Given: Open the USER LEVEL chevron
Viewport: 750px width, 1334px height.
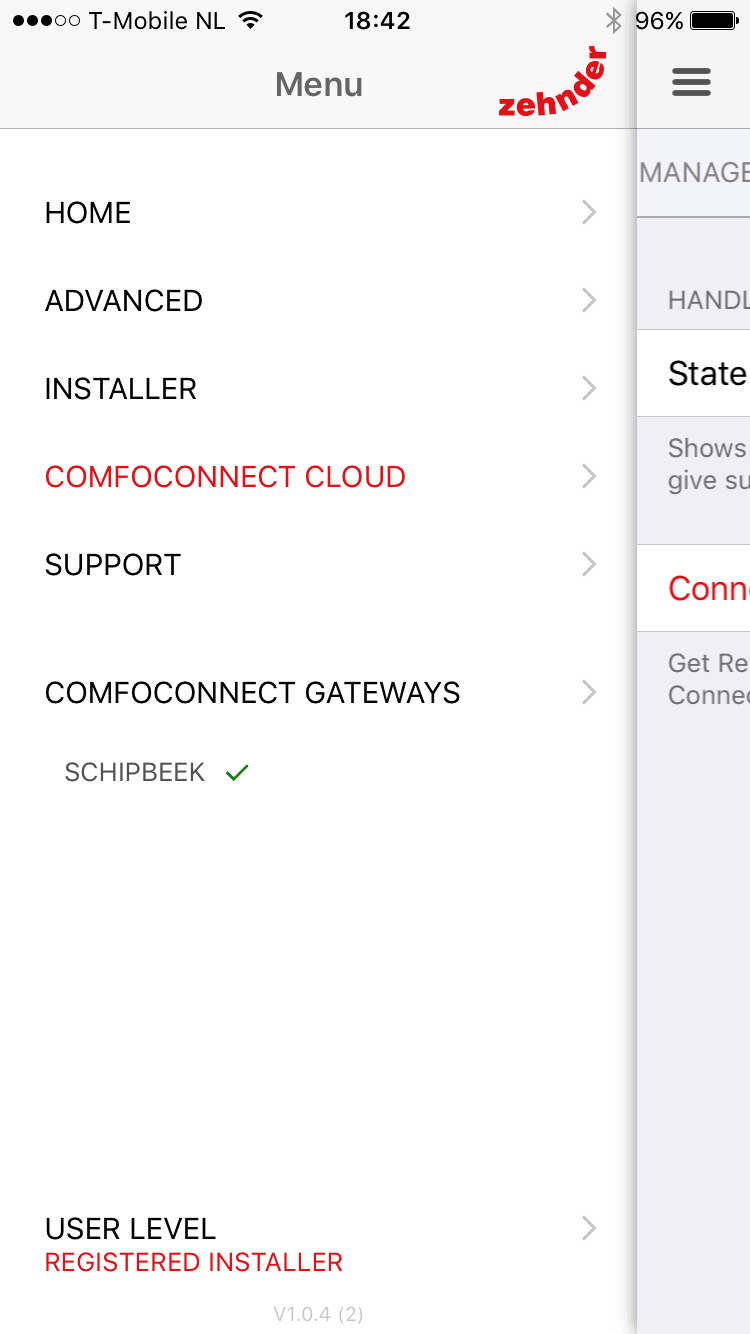Looking at the screenshot, I should coord(589,1229).
